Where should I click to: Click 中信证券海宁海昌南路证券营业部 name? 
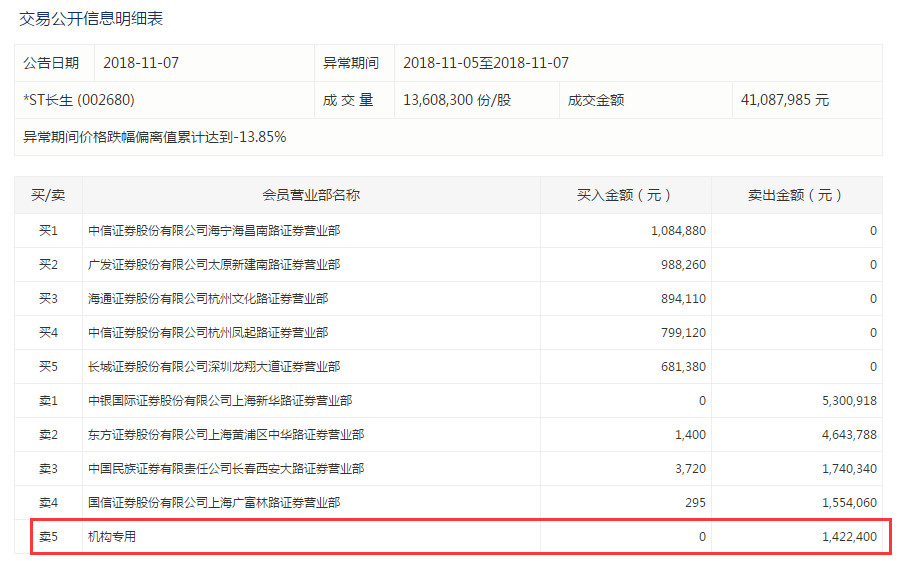click(x=214, y=231)
